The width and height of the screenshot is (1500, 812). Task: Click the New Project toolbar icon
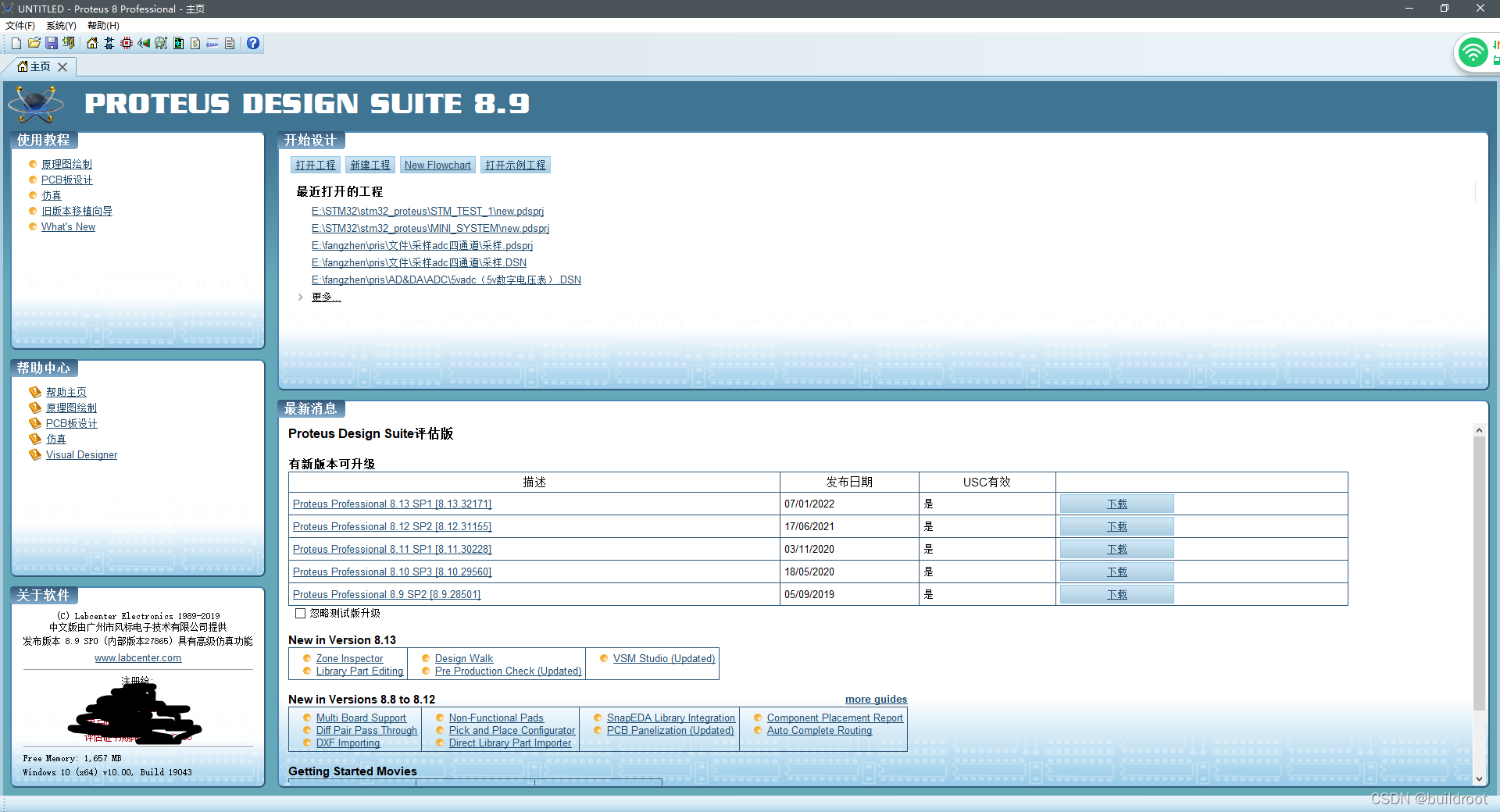click(x=16, y=44)
